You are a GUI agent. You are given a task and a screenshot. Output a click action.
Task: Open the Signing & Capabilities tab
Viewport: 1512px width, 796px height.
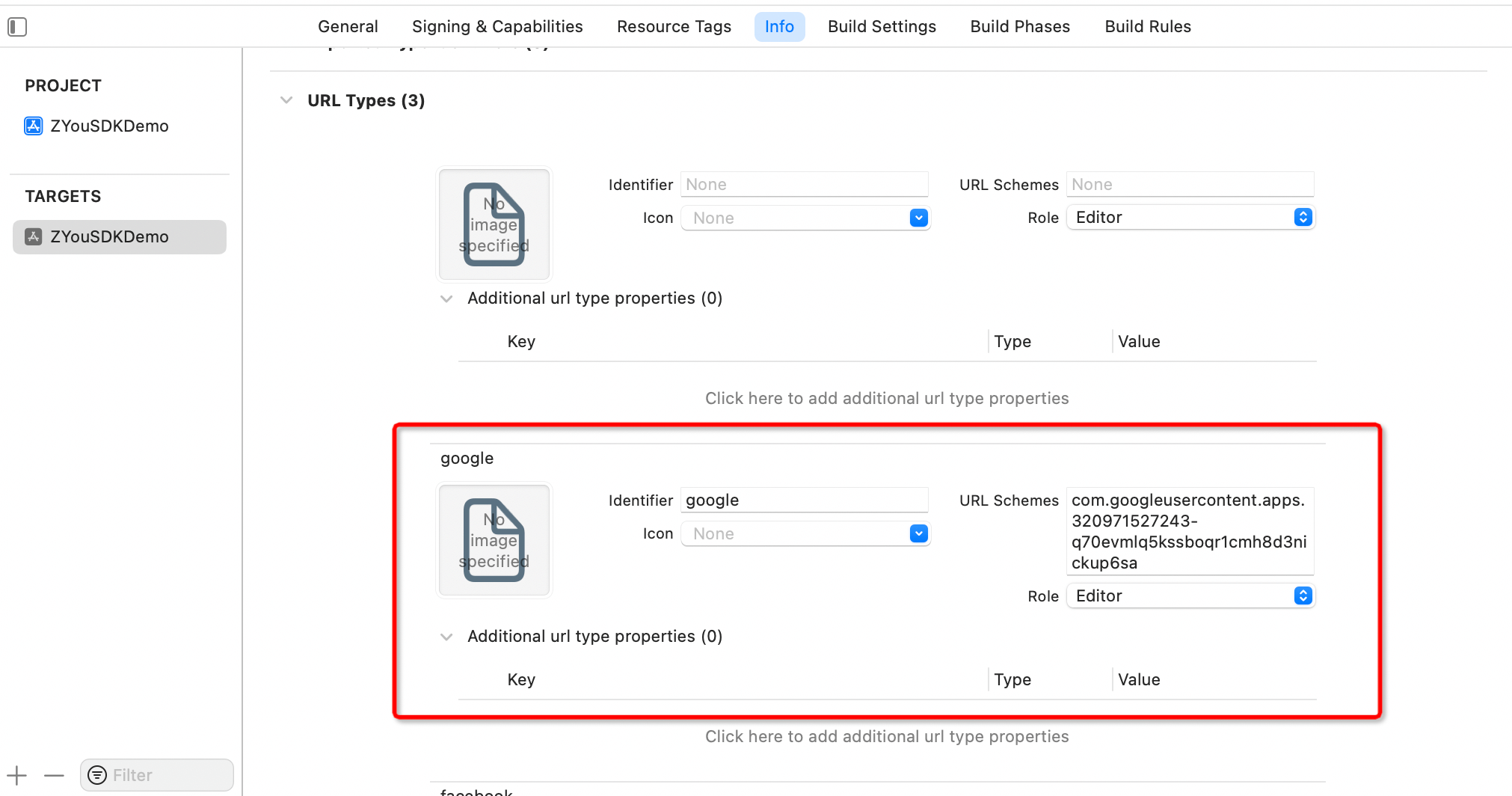click(x=497, y=27)
